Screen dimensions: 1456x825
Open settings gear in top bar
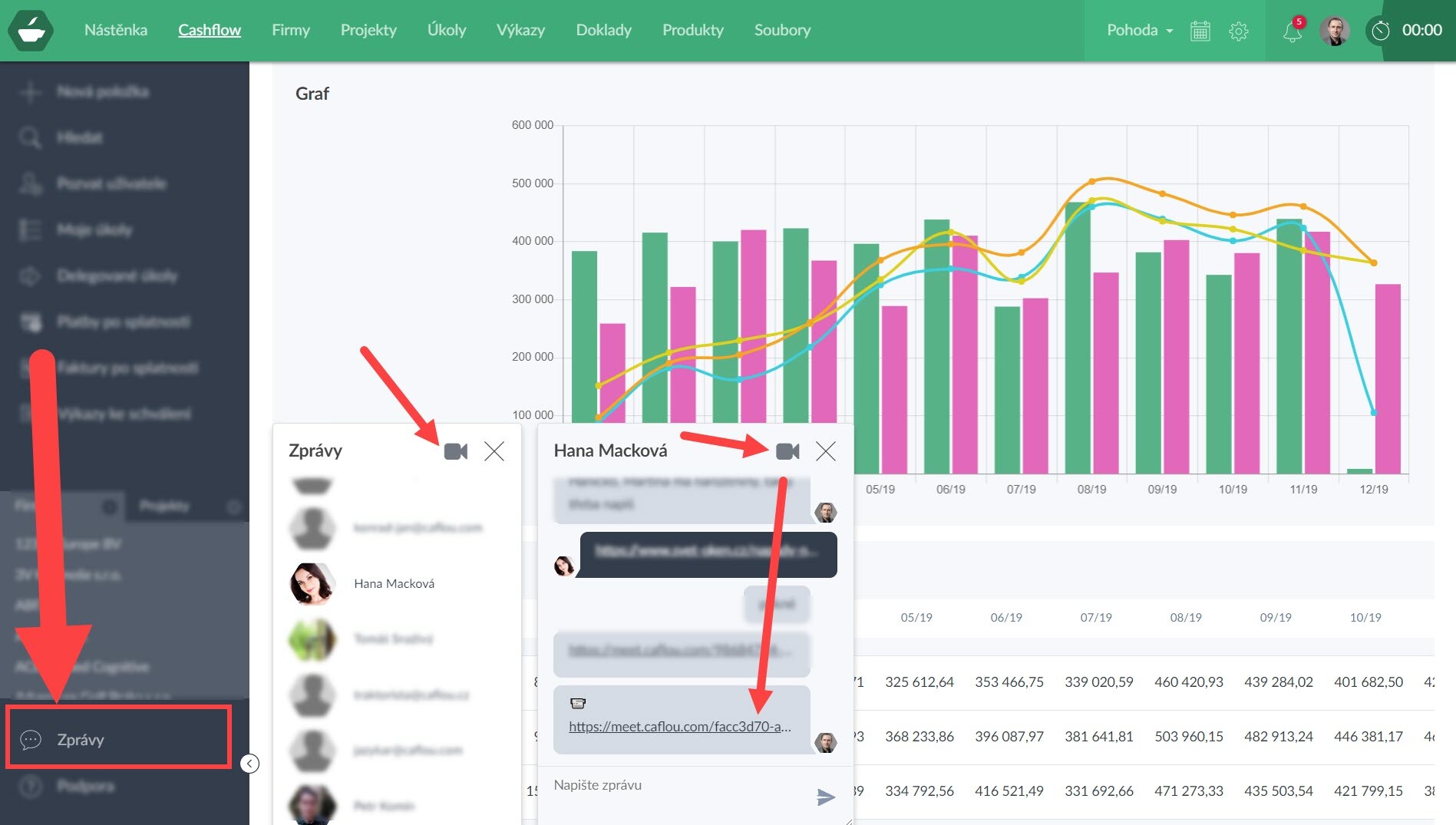[x=1238, y=31]
